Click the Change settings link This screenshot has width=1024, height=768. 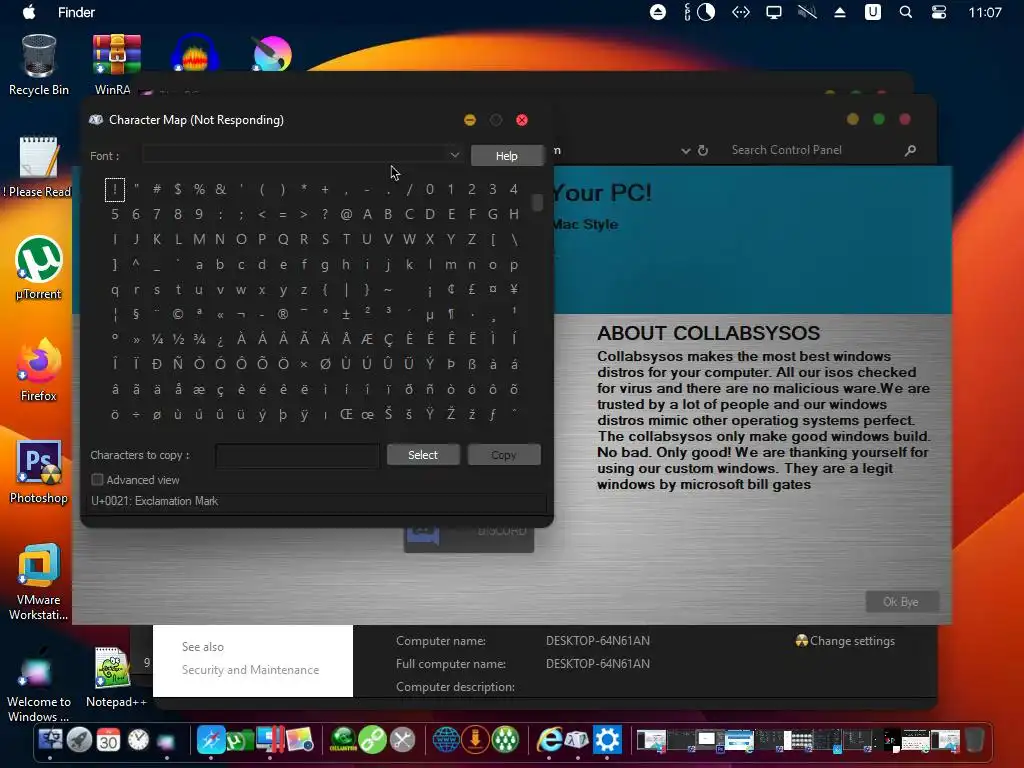coord(852,641)
